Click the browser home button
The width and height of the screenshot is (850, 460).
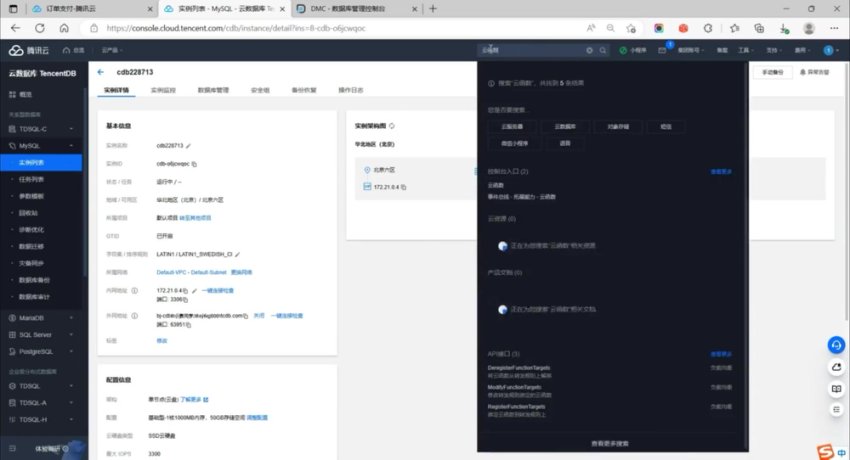(x=64, y=28)
